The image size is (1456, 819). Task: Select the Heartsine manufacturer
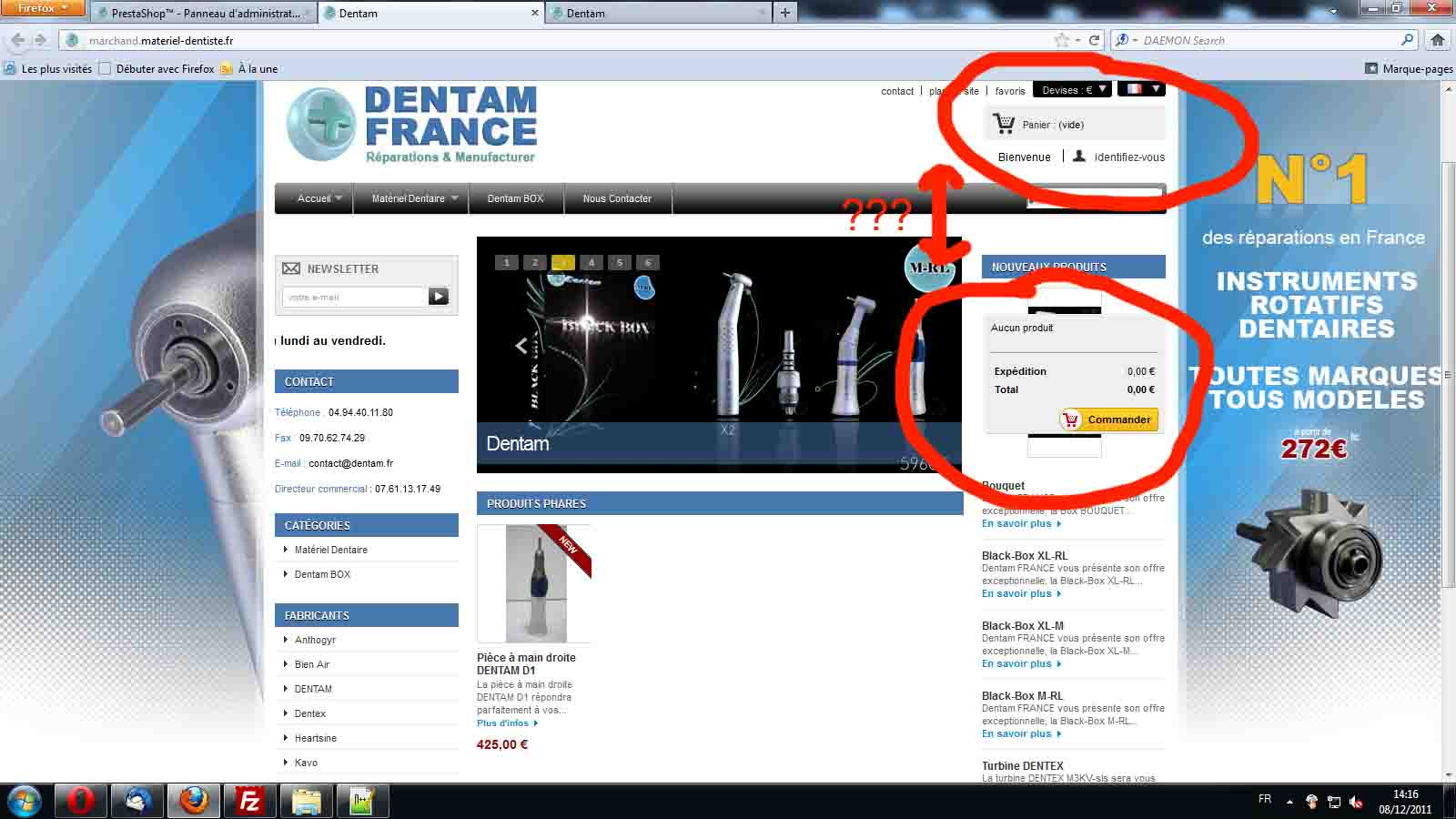click(x=316, y=738)
